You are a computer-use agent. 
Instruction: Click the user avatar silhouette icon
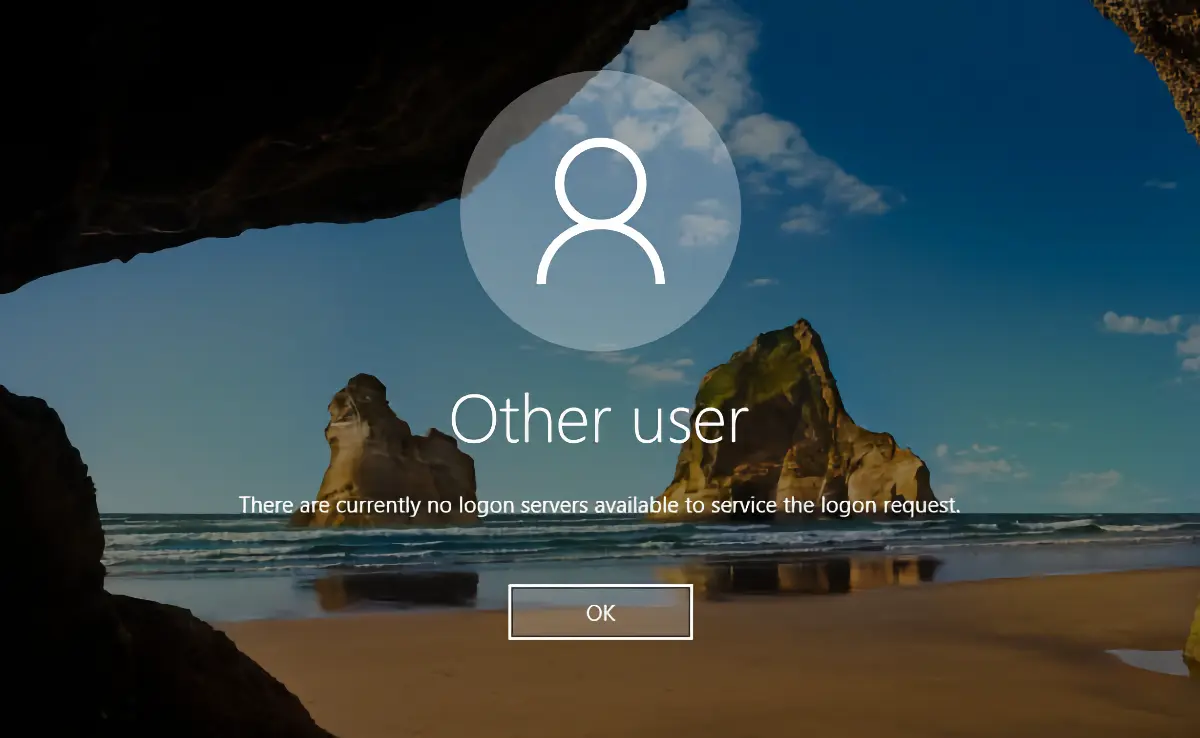(600, 211)
